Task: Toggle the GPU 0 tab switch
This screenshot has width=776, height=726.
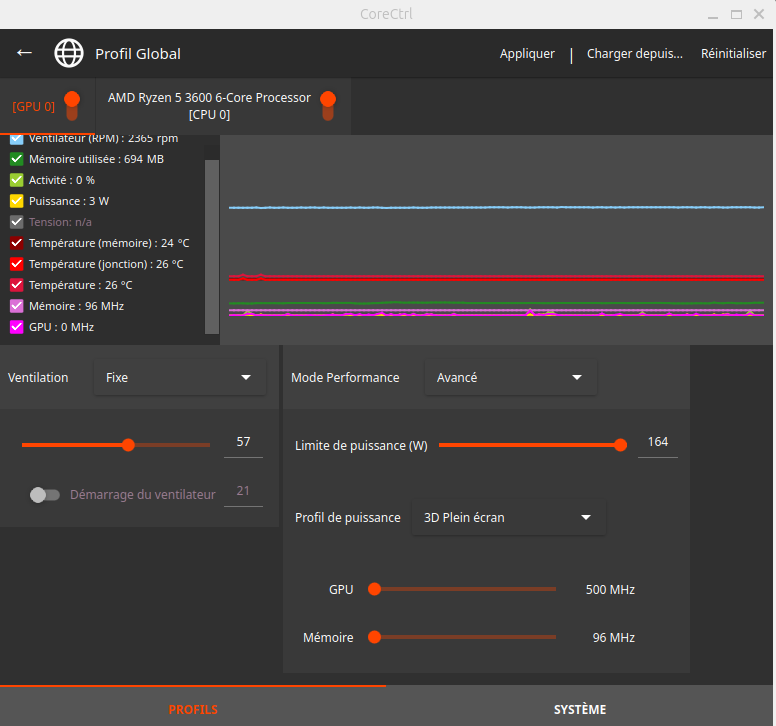Action: point(72,104)
